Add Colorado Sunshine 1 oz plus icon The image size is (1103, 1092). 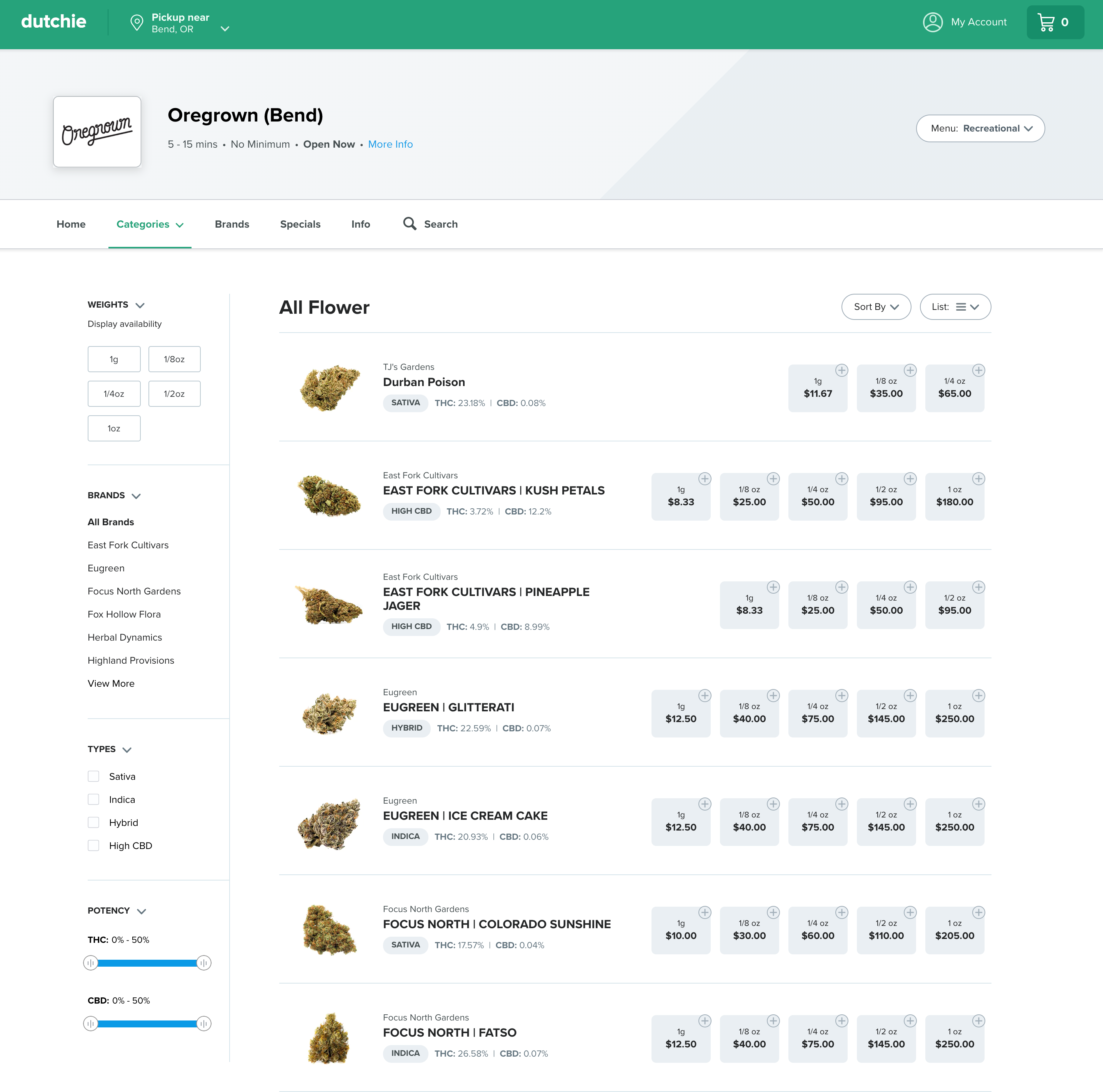[978, 912]
